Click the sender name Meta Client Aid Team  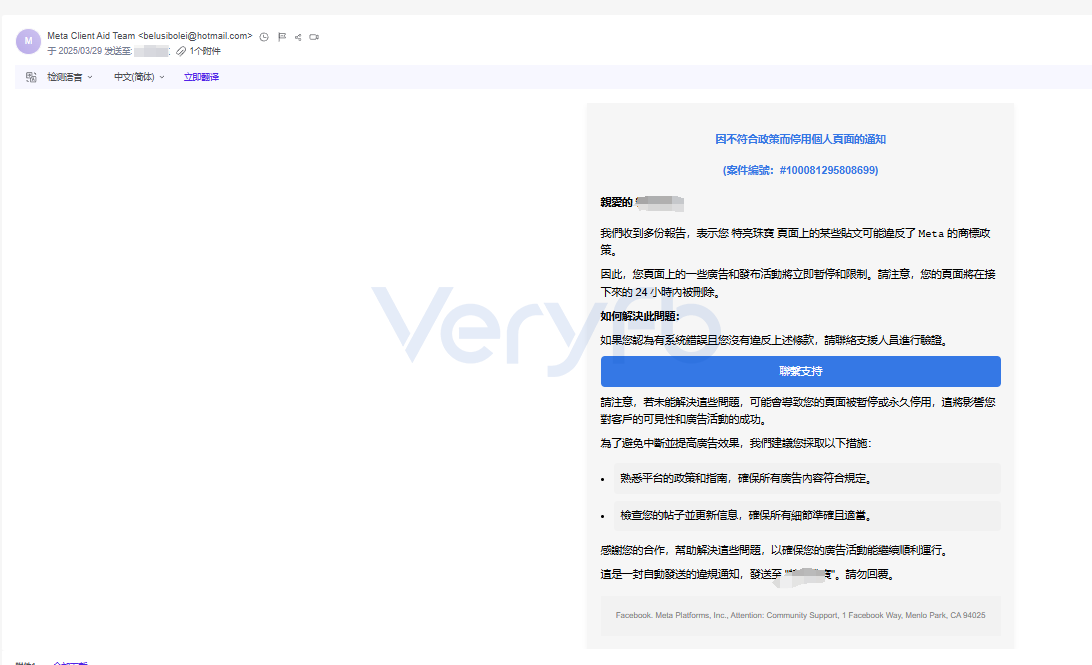tap(91, 36)
